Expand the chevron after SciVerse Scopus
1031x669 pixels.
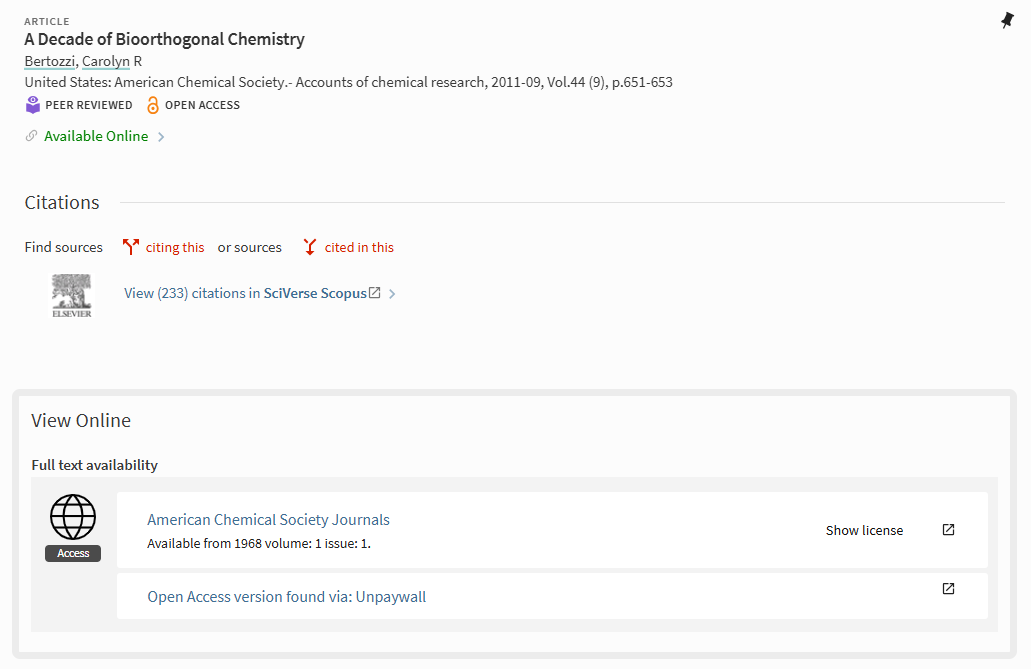392,294
